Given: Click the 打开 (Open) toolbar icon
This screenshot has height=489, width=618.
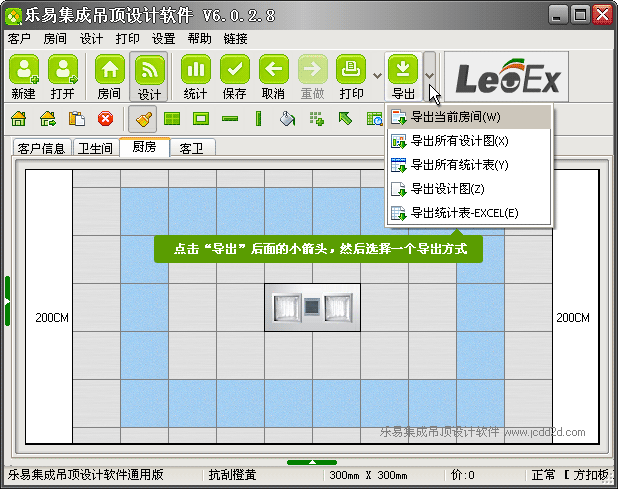Looking at the screenshot, I should [62, 69].
